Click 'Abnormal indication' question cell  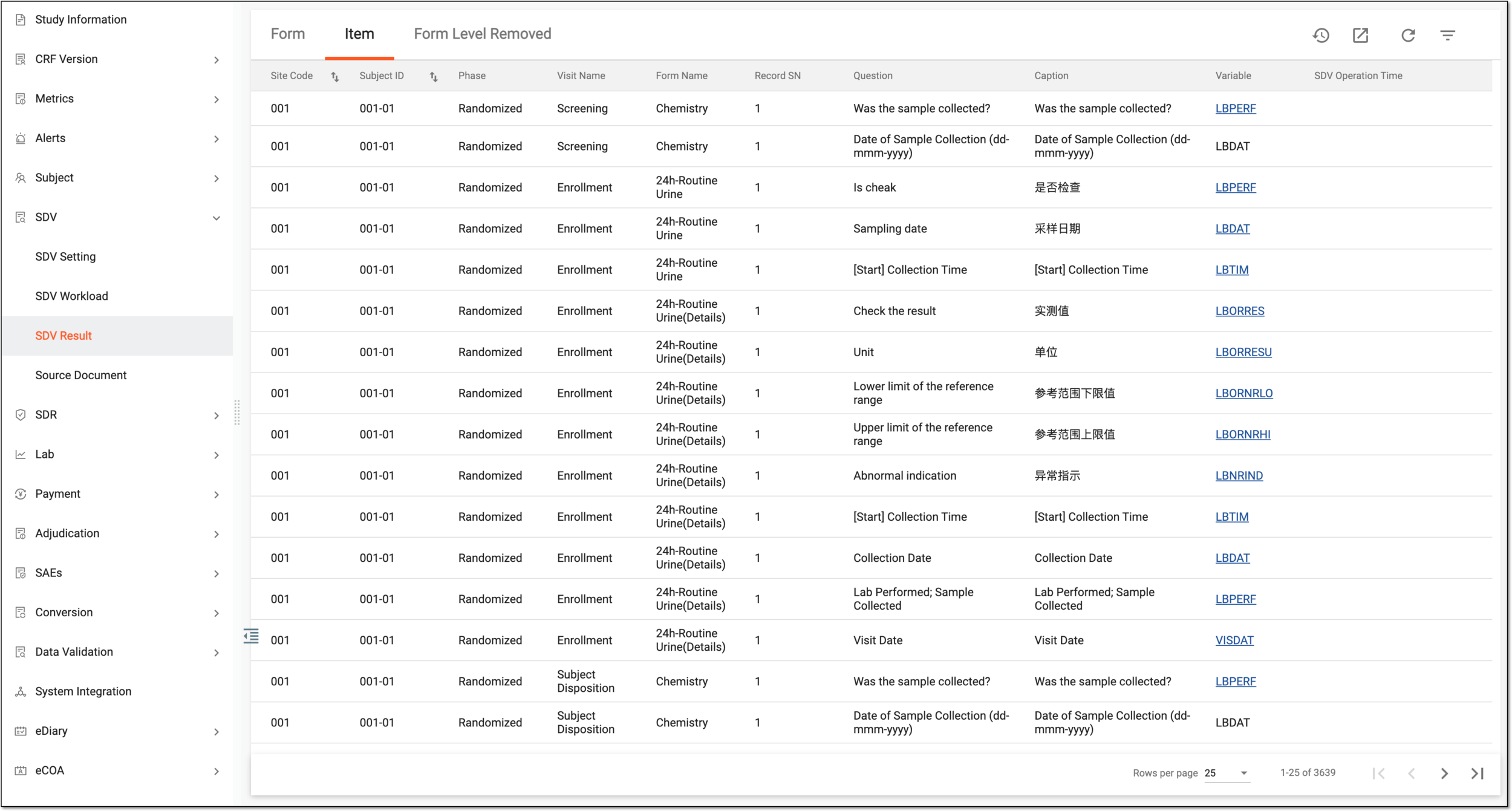pyautogui.click(x=905, y=475)
